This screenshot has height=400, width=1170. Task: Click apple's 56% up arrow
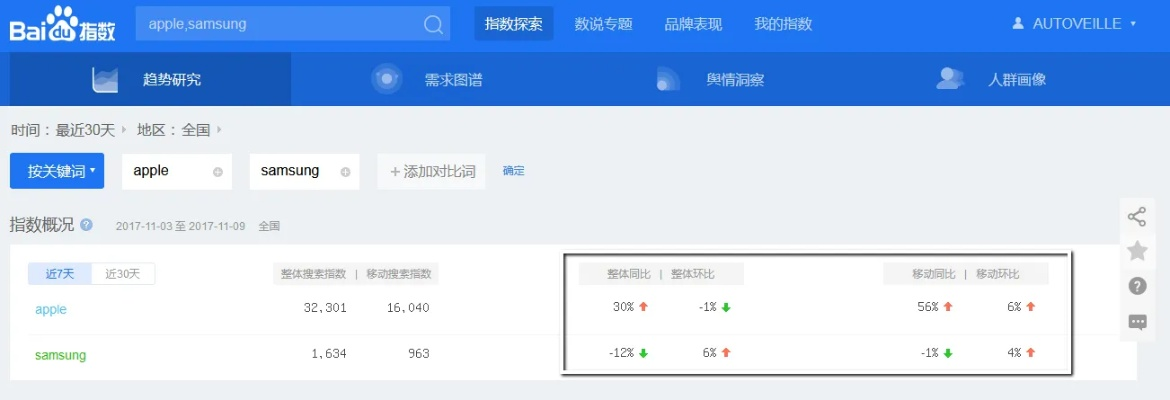[948, 307]
